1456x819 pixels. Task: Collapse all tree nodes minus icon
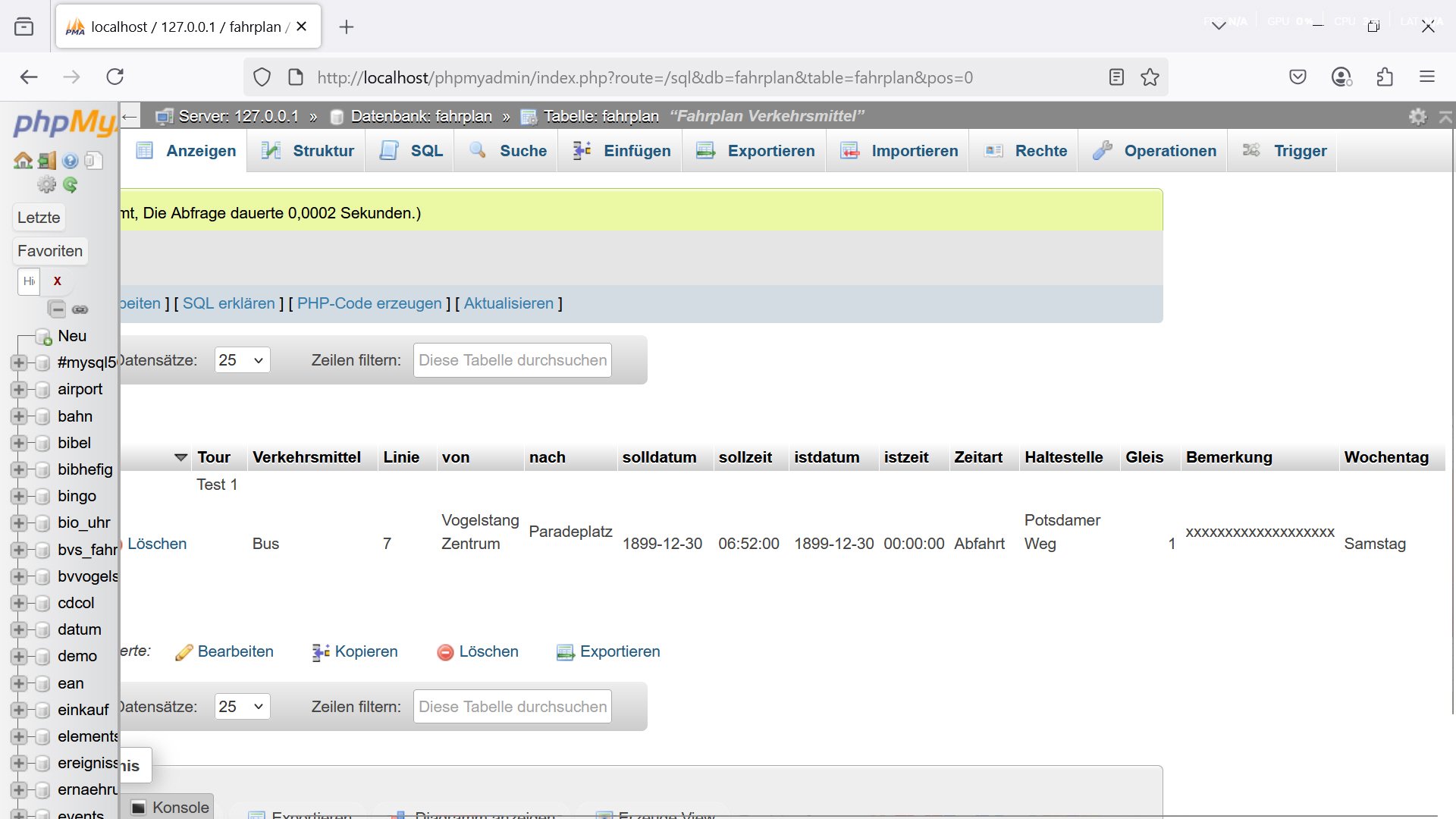[x=56, y=309]
